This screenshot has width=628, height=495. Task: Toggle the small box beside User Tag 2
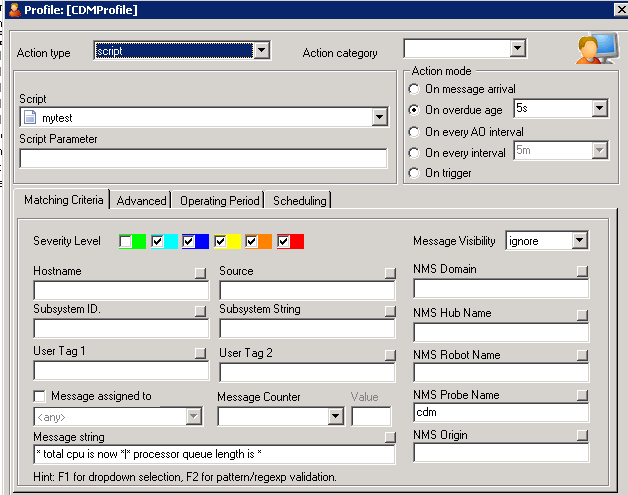click(390, 355)
